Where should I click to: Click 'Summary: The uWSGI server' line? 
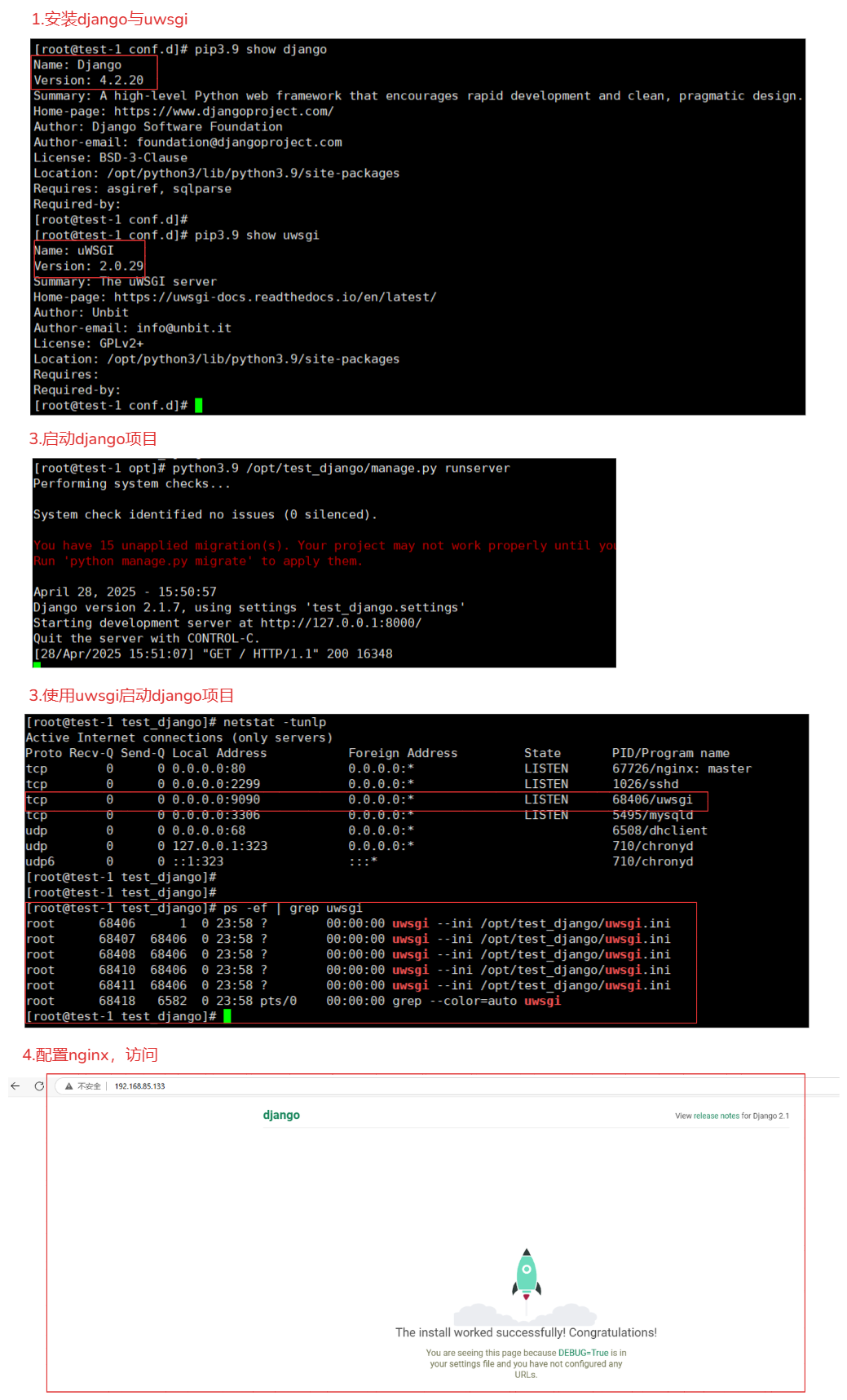point(125,281)
